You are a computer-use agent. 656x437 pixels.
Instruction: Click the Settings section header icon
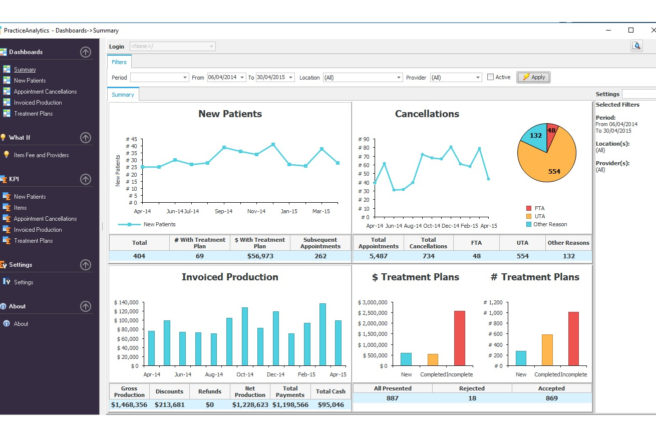pos(3,265)
